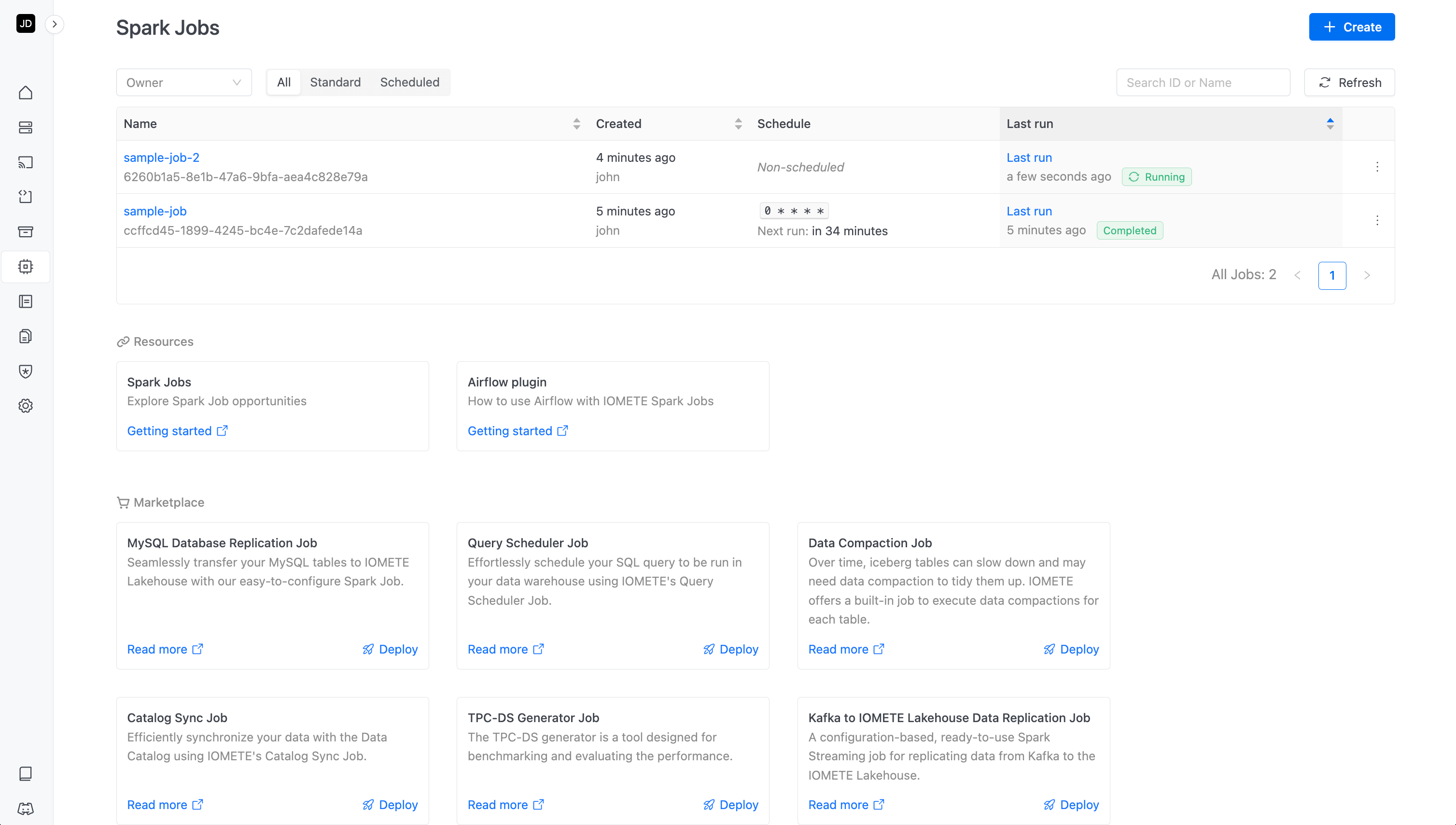1456x825 pixels.
Task: Open the cast/connect icon in sidebar
Action: coord(26,162)
